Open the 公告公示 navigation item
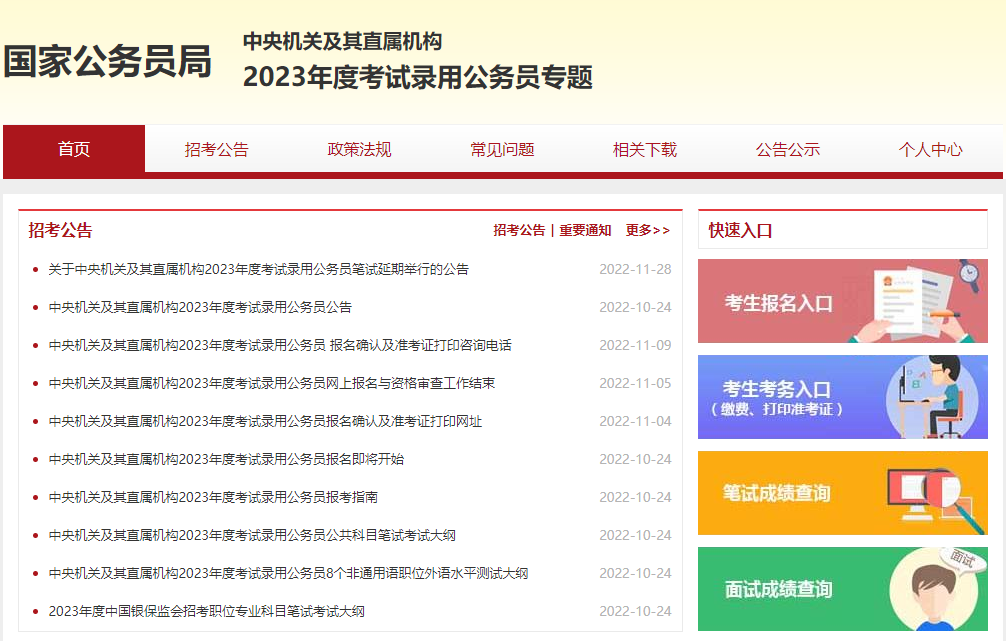This screenshot has height=641, width=1006. [787, 149]
